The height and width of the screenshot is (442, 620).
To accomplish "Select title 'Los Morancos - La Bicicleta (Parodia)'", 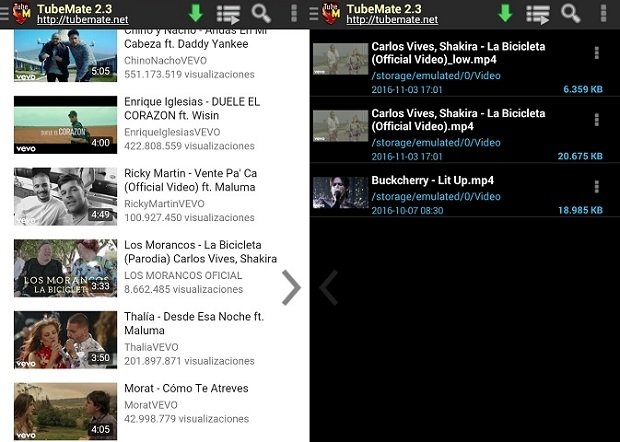I will [x=200, y=252].
